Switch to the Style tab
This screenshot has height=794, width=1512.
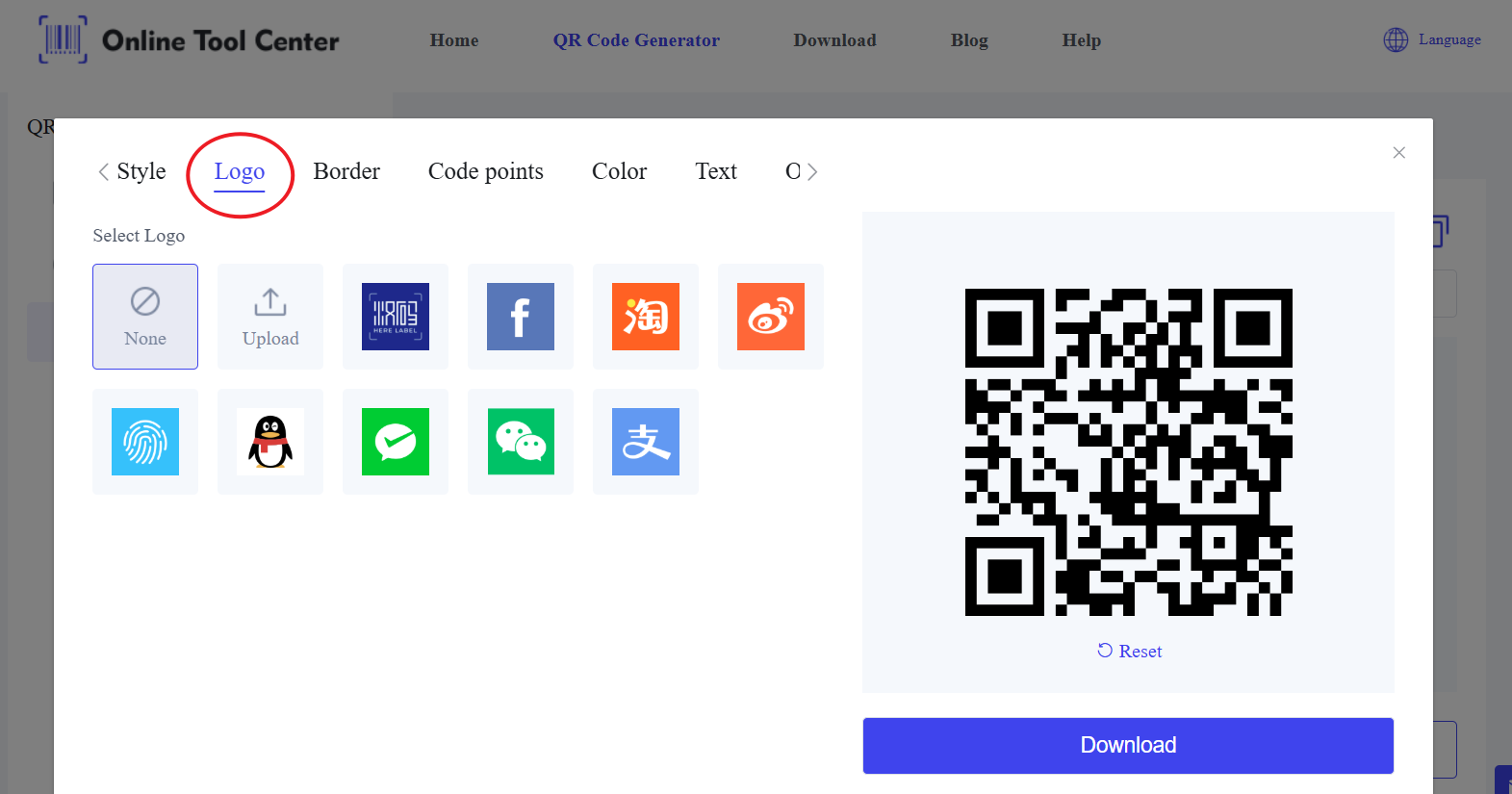(x=141, y=171)
